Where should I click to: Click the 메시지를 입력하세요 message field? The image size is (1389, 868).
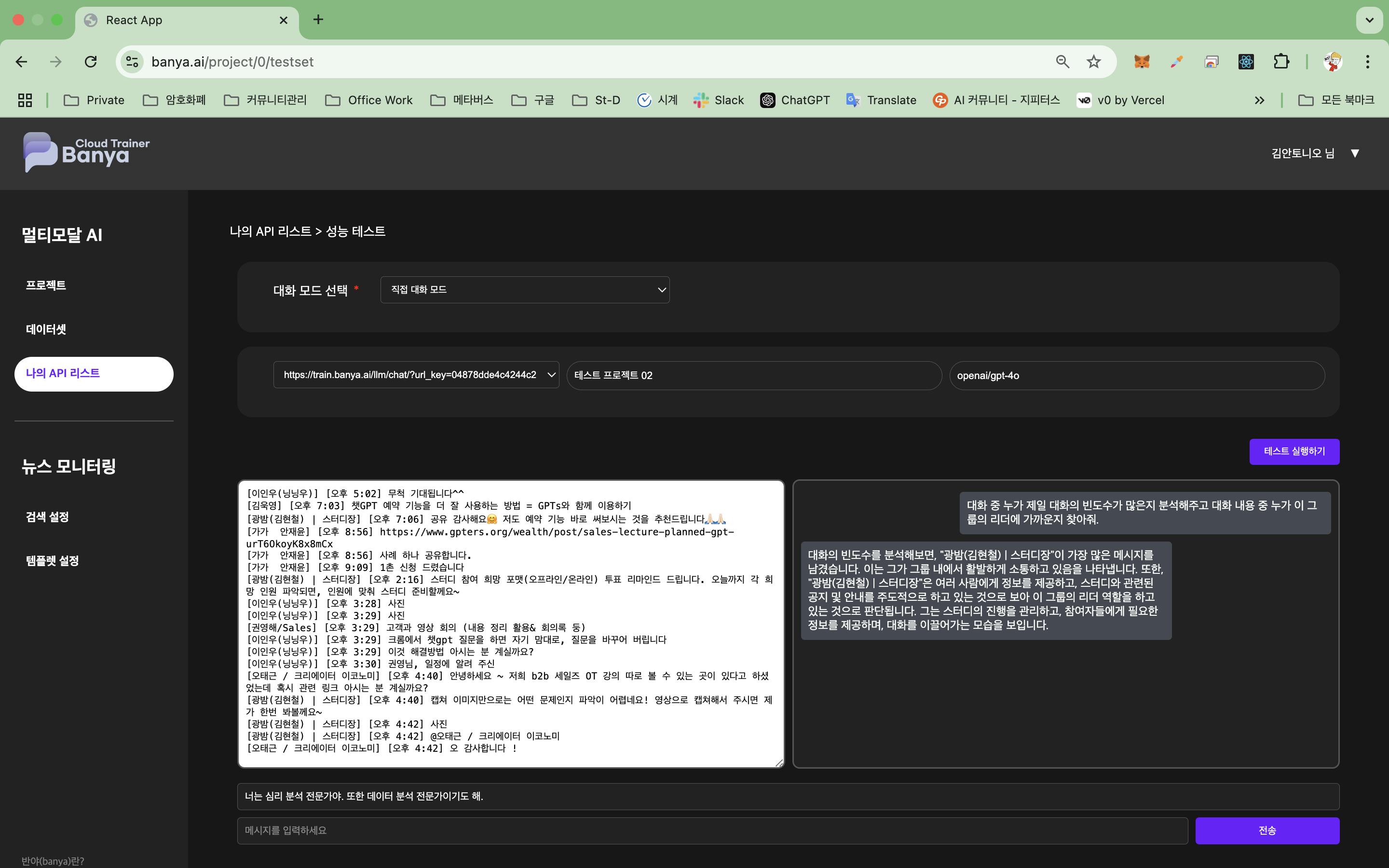[x=712, y=831]
